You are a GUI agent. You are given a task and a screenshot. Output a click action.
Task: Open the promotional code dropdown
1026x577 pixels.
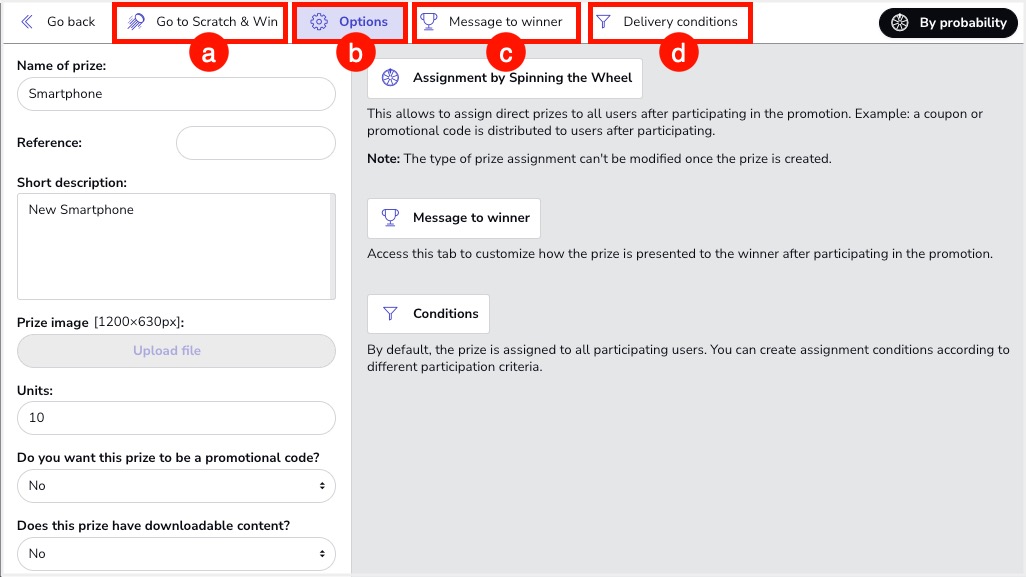pyautogui.click(x=176, y=486)
